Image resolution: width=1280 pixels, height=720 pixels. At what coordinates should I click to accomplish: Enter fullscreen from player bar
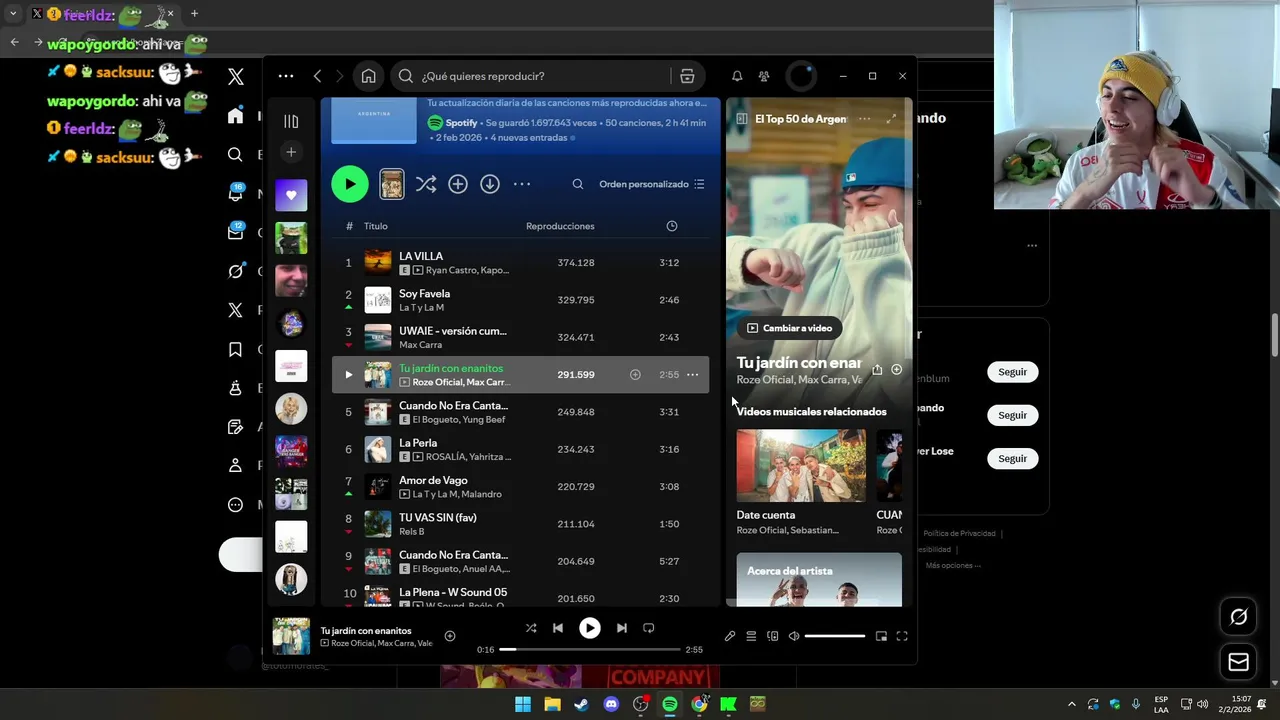tap(902, 636)
